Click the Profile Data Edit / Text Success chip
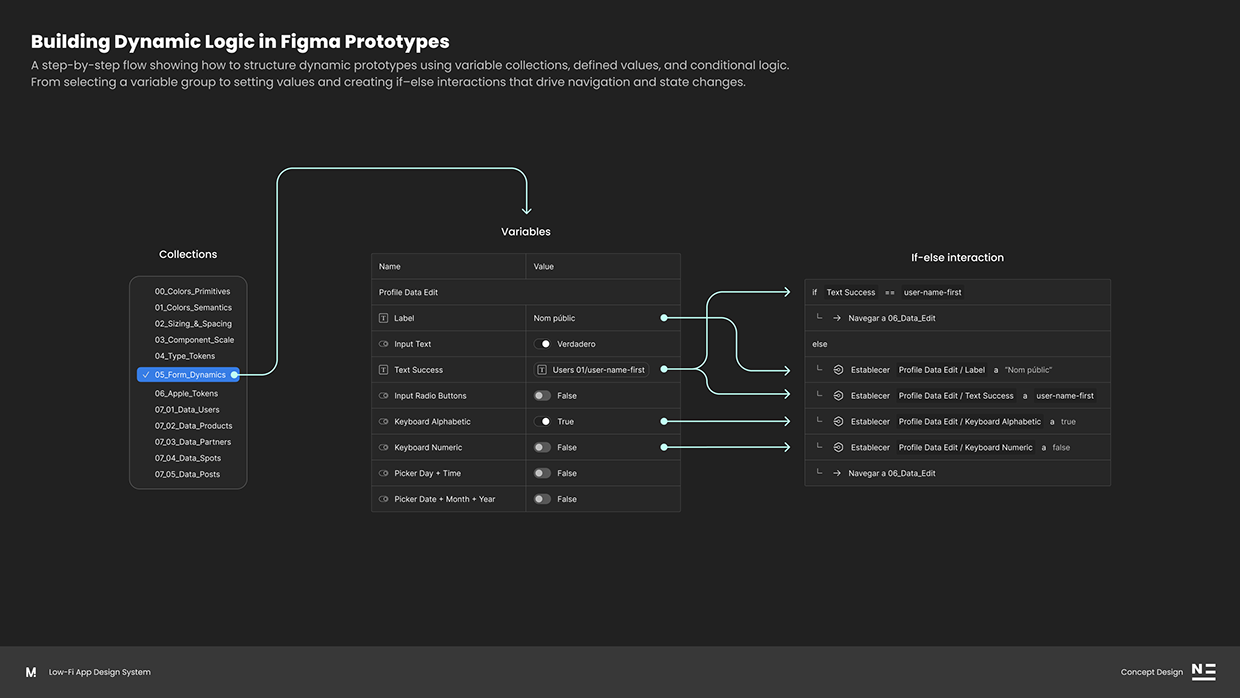The image size is (1240, 698). tap(956, 396)
